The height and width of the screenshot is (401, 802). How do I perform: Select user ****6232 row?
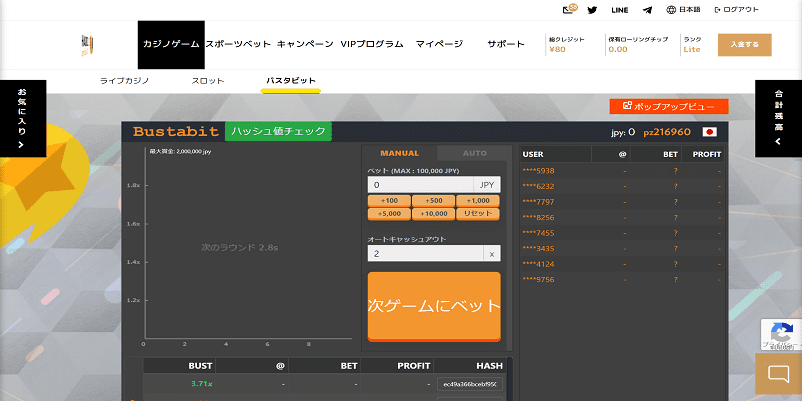[x=622, y=186]
